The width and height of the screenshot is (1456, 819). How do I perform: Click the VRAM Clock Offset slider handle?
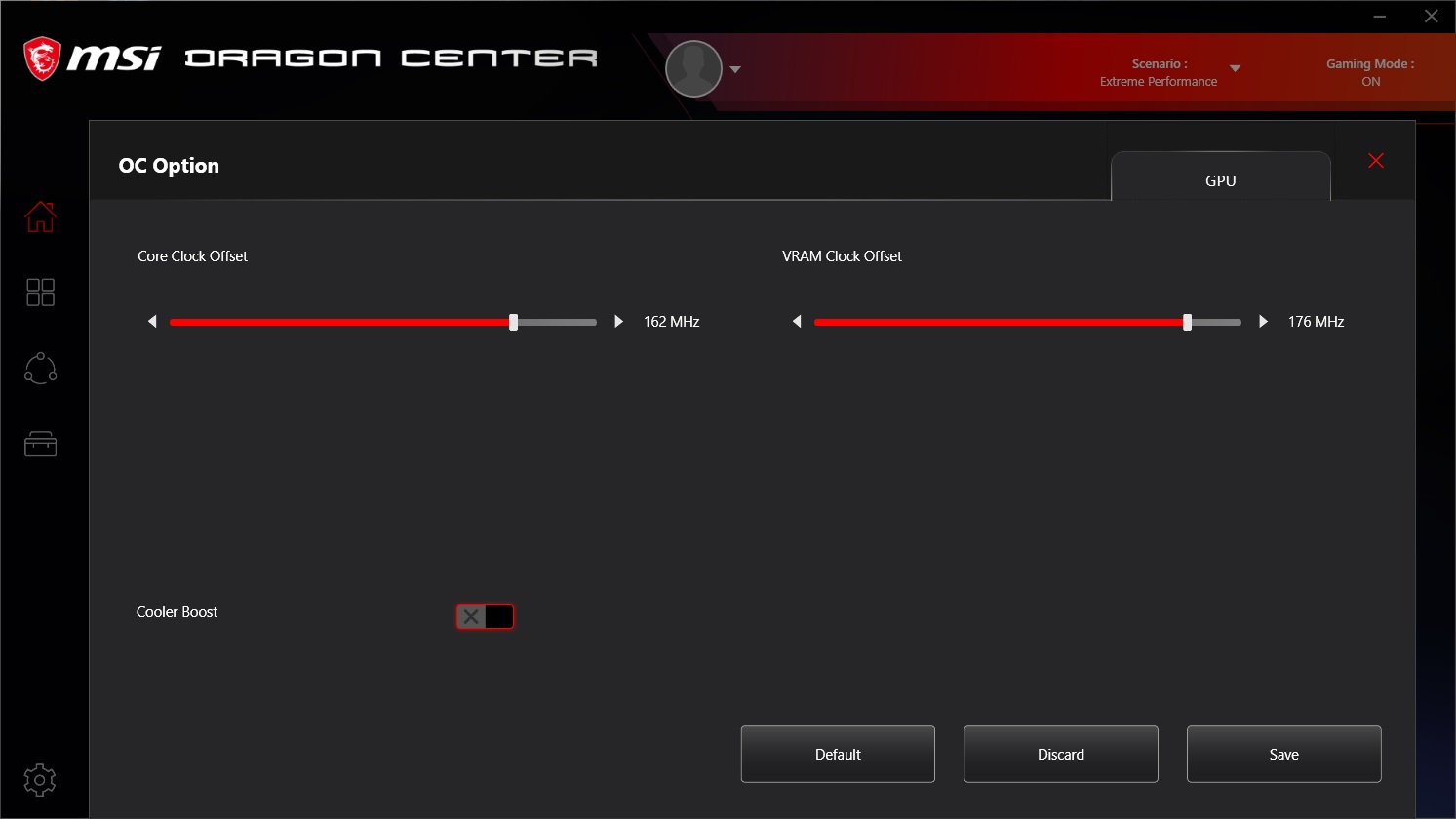click(x=1187, y=323)
